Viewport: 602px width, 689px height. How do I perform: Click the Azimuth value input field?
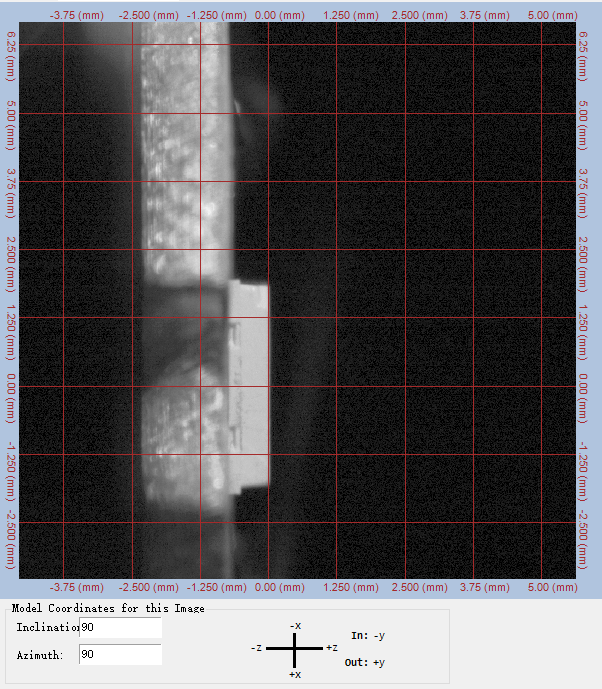click(120, 654)
